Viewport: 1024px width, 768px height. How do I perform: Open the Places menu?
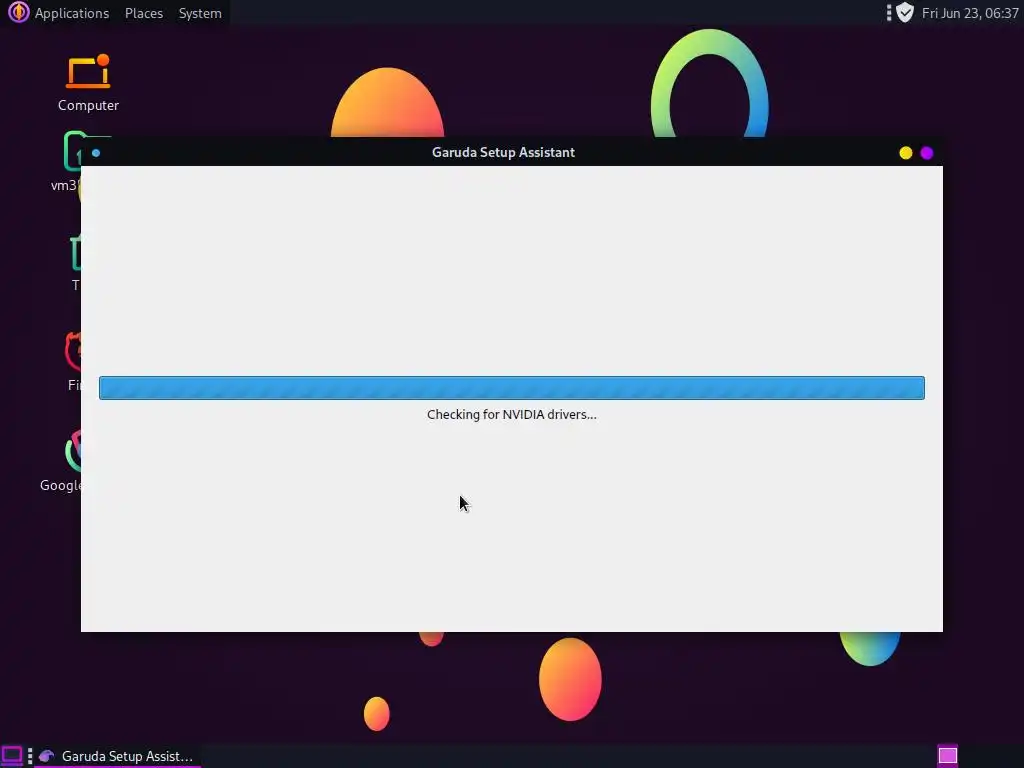pos(144,13)
